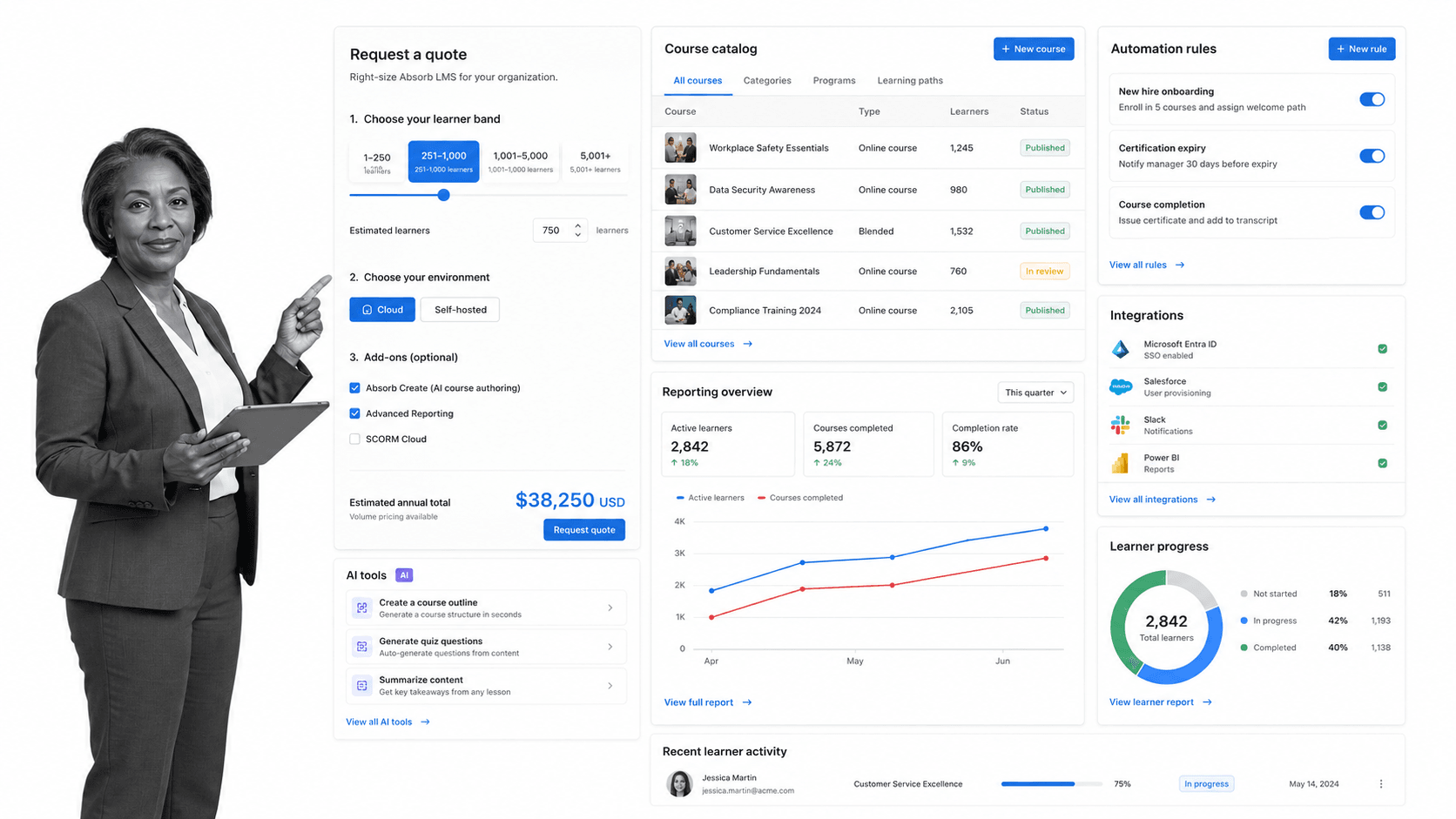1456x819 pixels.
Task: Click the Slack integration logo
Action: (x=1121, y=425)
